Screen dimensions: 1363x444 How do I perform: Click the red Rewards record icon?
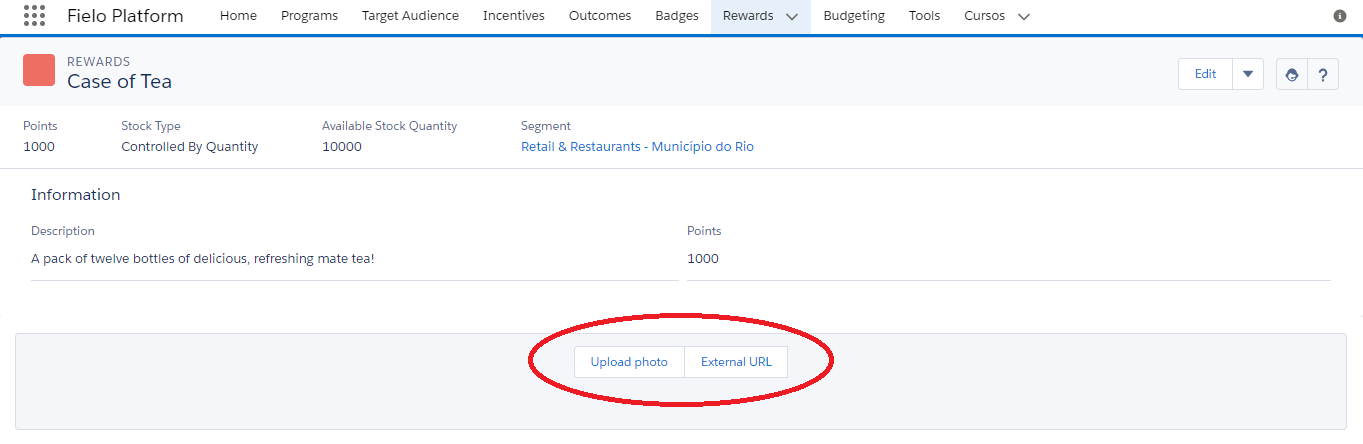point(39,70)
